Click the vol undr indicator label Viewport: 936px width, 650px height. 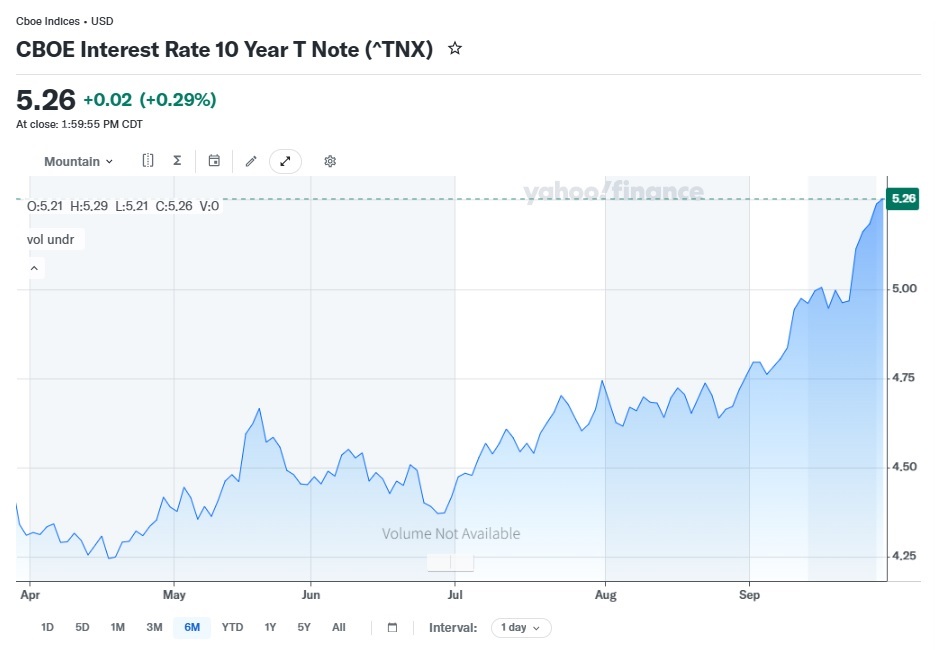[x=51, y=239]
